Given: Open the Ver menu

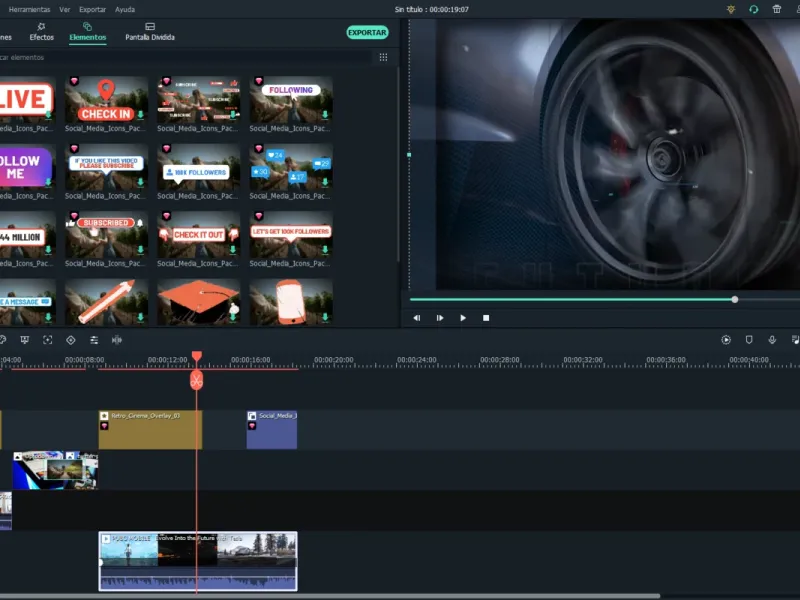Looking at the screenshot, I should coord(64,9).
